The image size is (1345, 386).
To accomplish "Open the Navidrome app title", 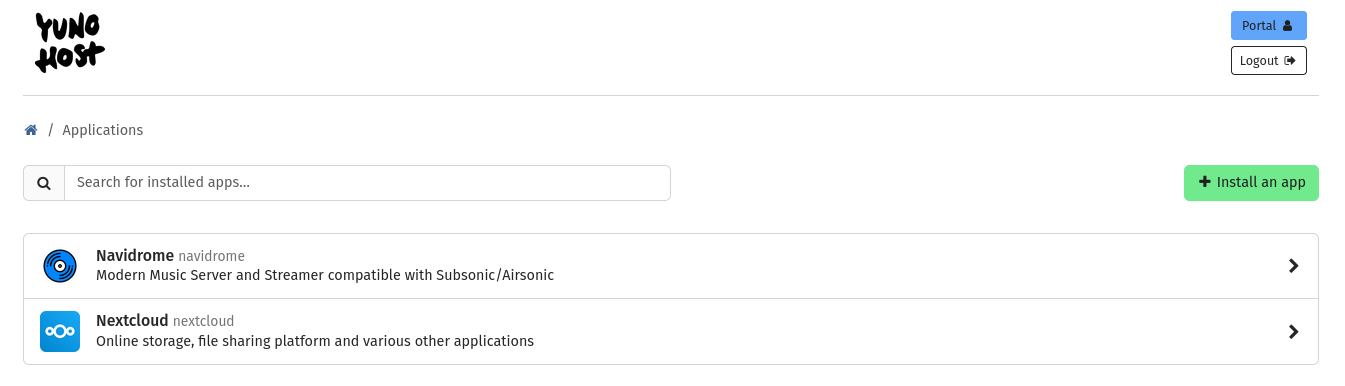I will [135, 256].
